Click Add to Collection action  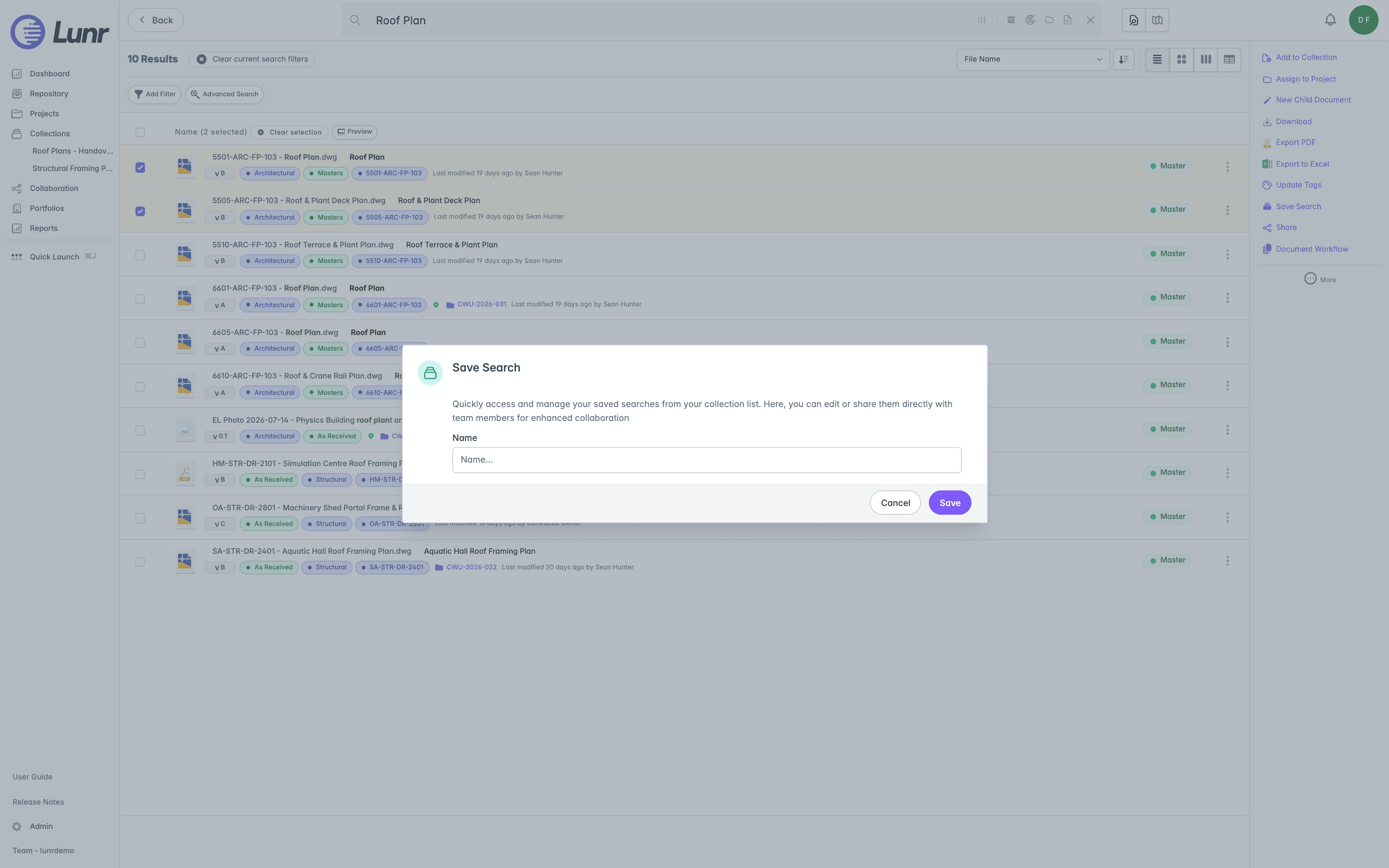tap(1300, 57)
